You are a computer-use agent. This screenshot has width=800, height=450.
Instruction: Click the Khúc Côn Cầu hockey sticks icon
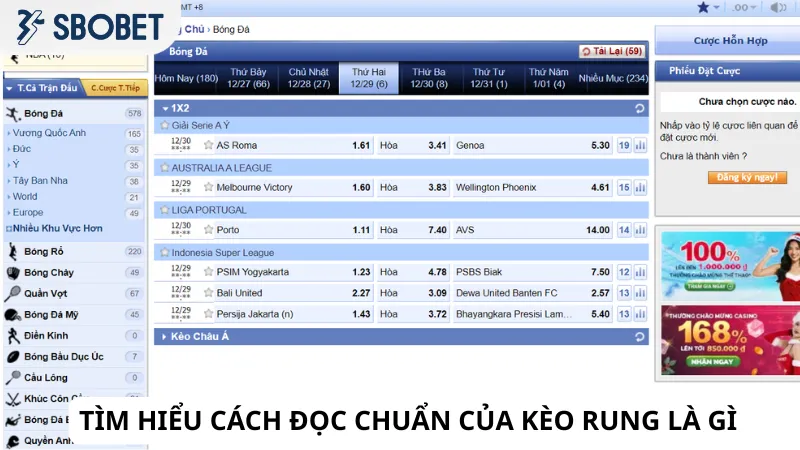[13, 399]
